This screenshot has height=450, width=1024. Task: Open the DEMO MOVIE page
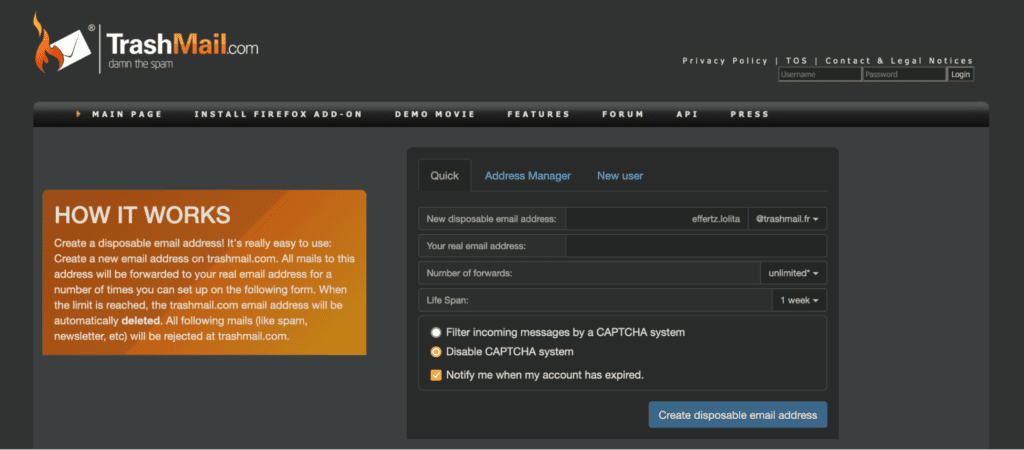pyautogui.click(x=435, y=114)
